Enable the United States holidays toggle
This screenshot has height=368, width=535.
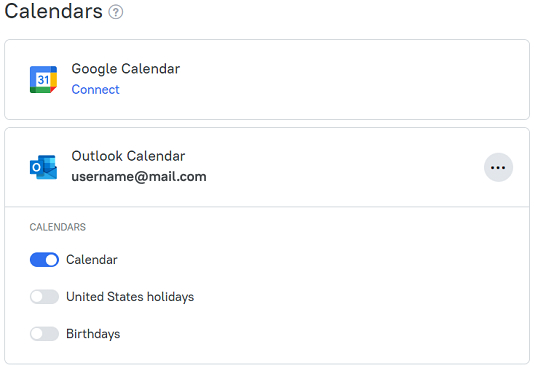[44, 297]
